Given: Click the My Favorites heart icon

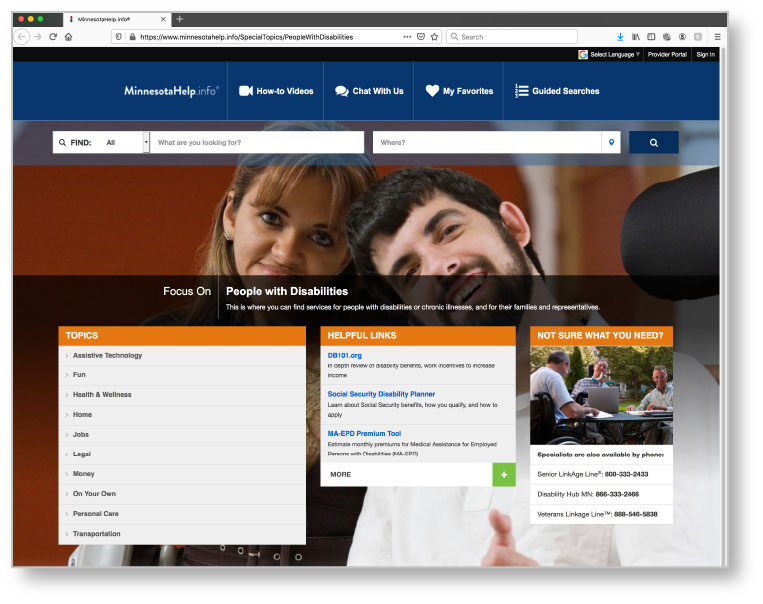Looking at the screenshot, I should pyautogui.click(x=432, y=91).
